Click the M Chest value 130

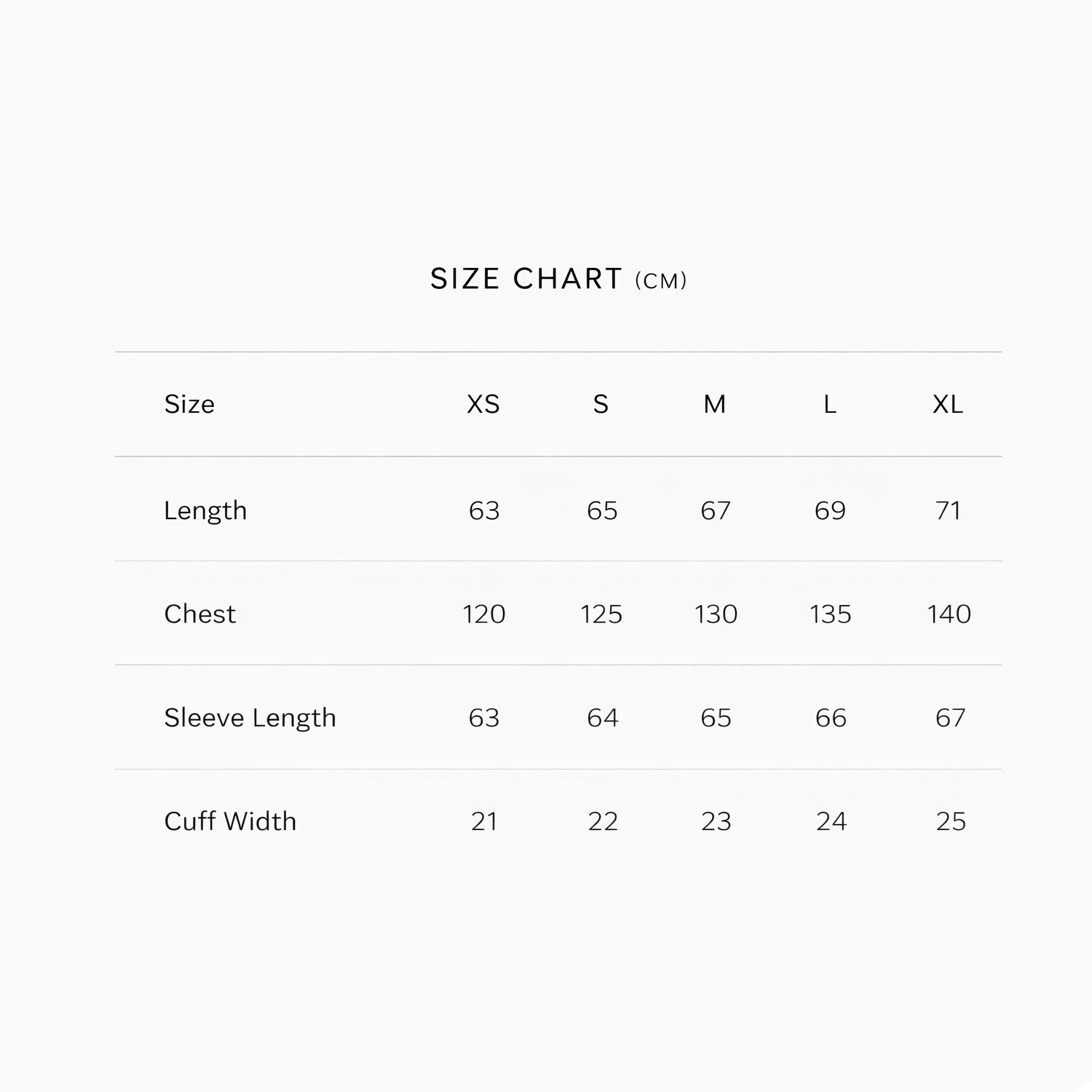[x=716, y=614]
